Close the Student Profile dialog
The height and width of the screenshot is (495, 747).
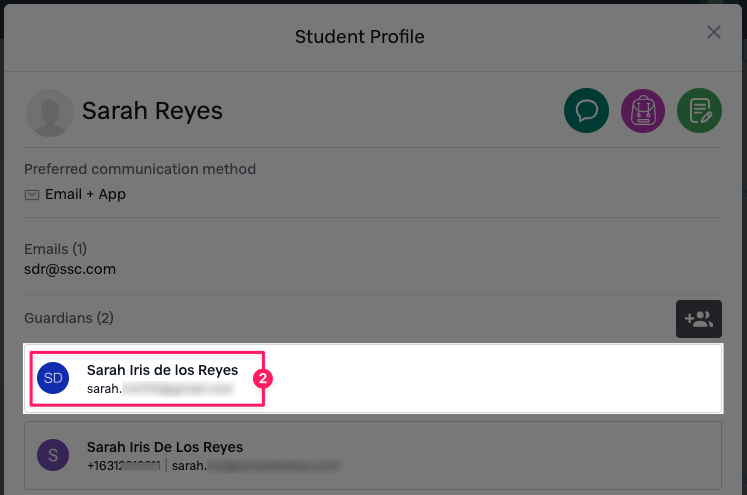[x=714, y=33]
